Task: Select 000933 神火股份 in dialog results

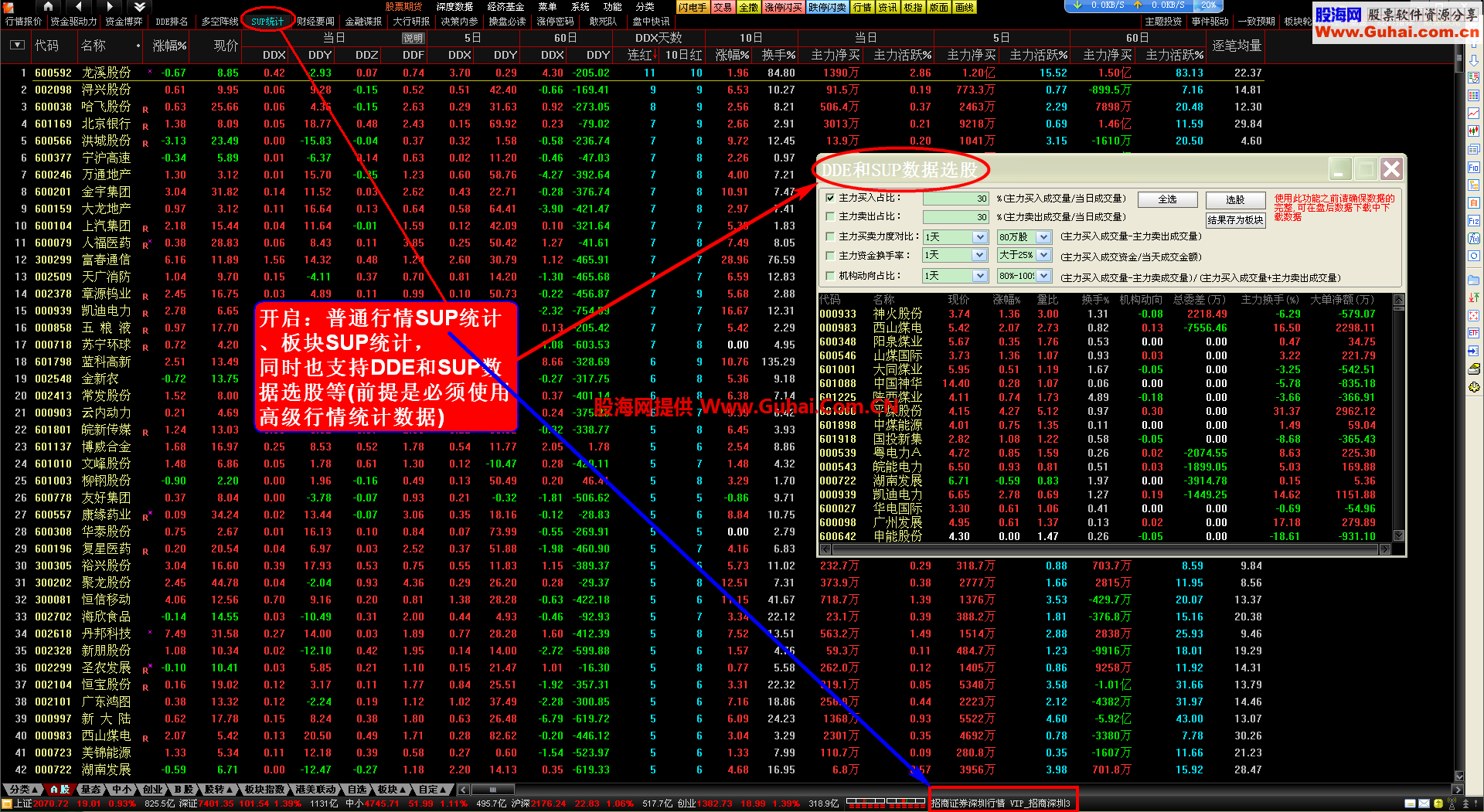Action: pos(1105,314)
